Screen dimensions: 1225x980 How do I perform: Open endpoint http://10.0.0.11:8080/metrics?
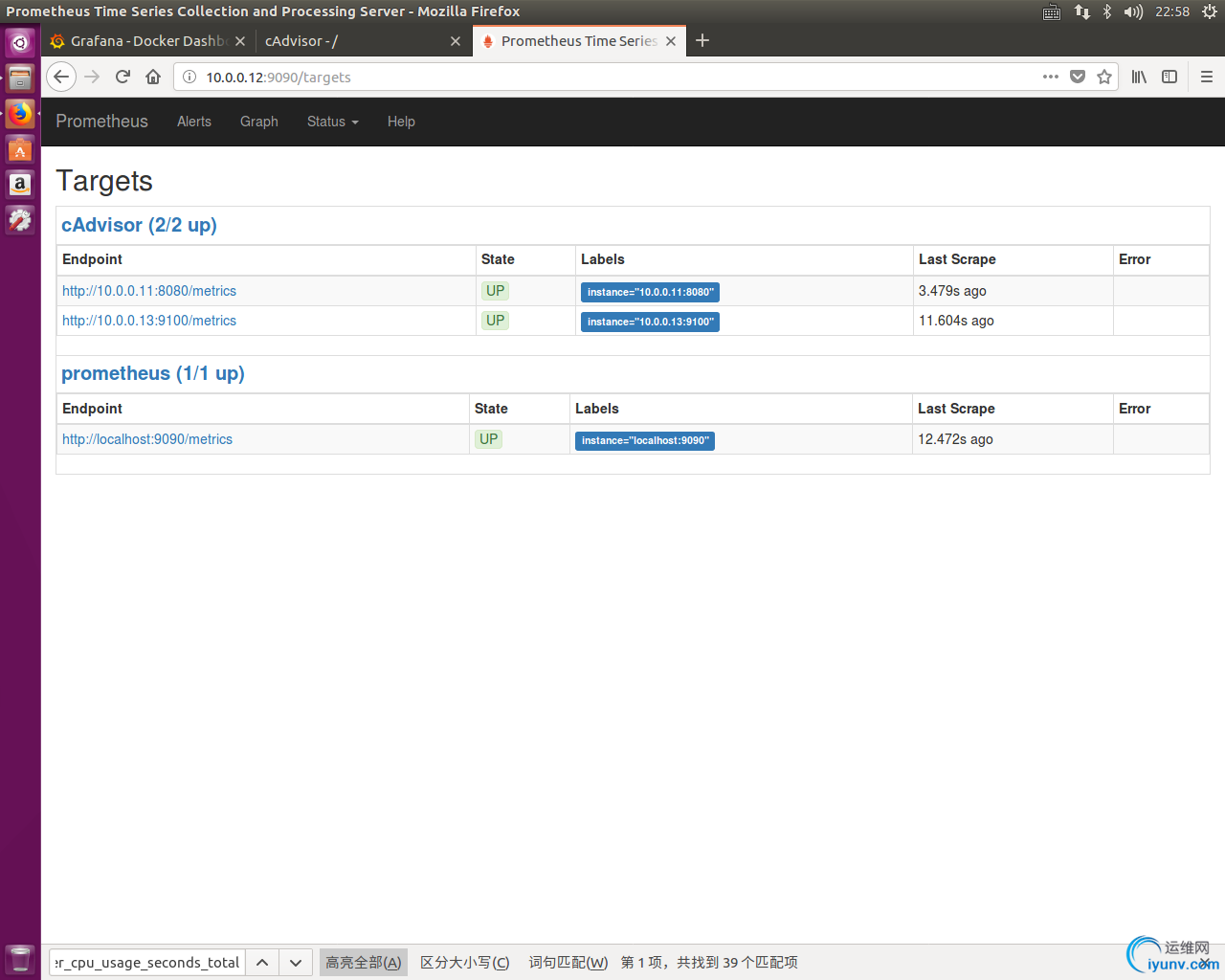point(149,291)
